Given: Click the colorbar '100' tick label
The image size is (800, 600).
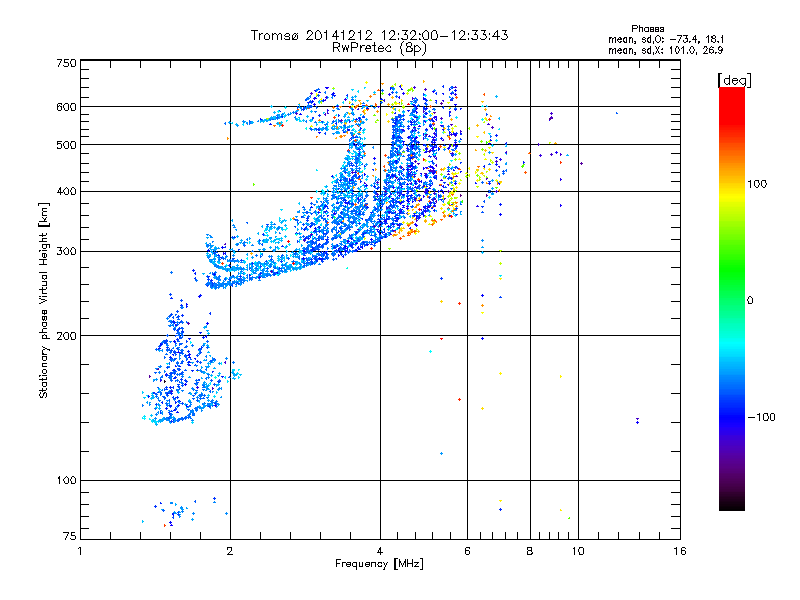Looking at the screenshot, I should click(x=757, y=184).
